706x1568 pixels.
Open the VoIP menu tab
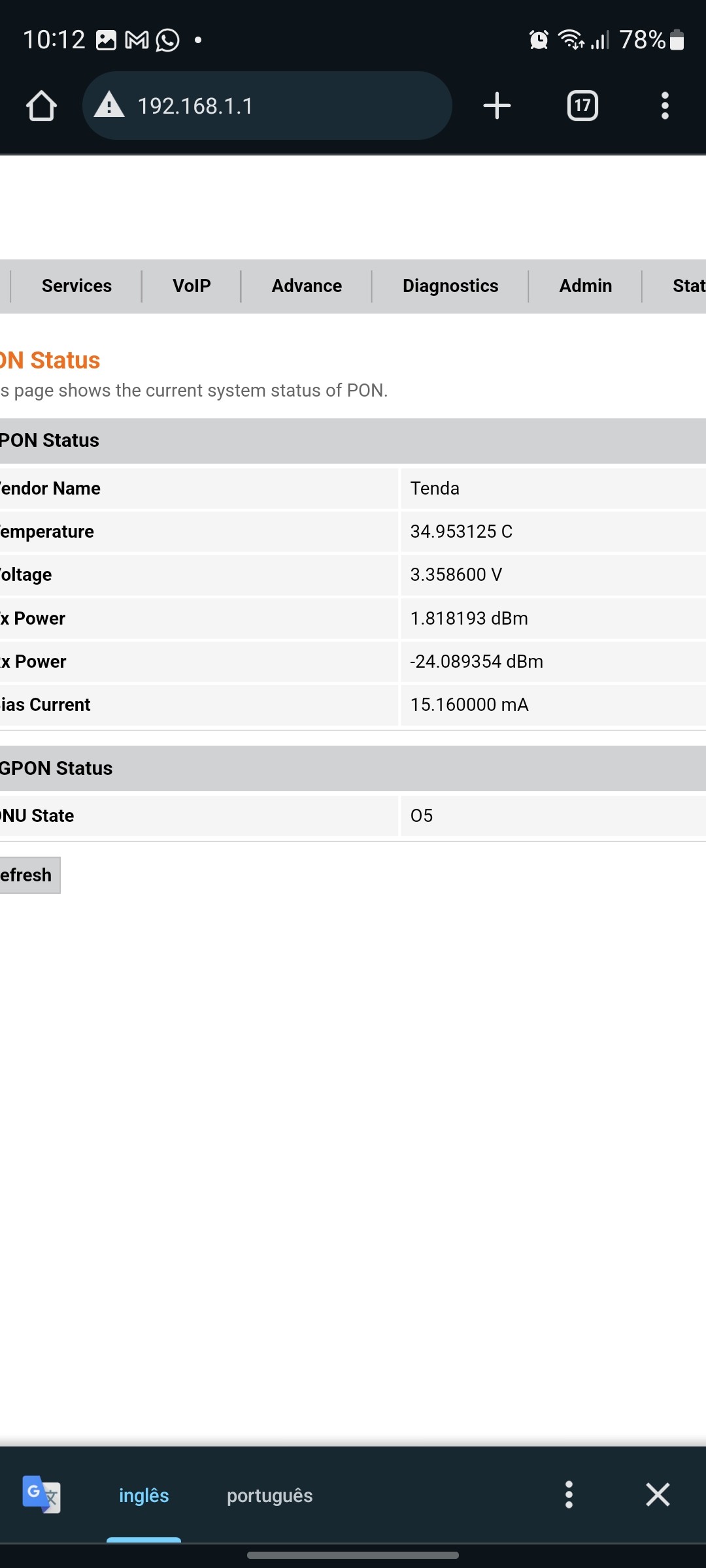(x=192, y=286)
